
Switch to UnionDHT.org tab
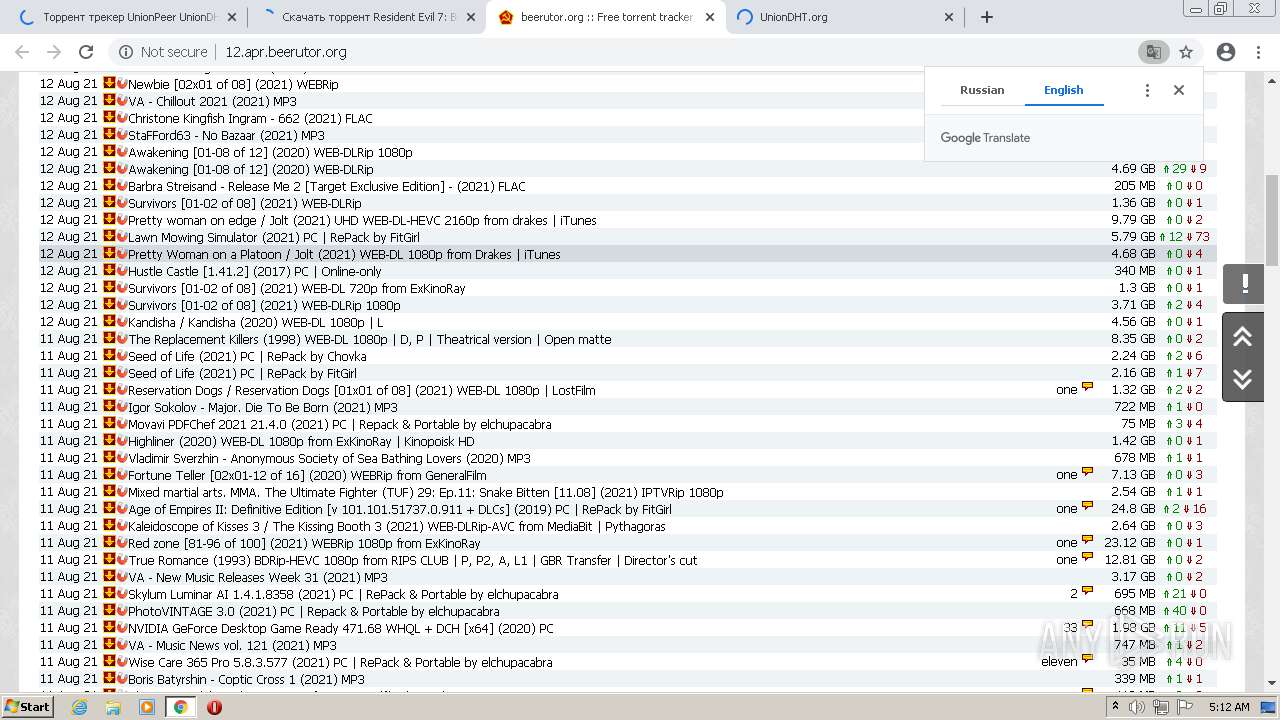(845, 17)
